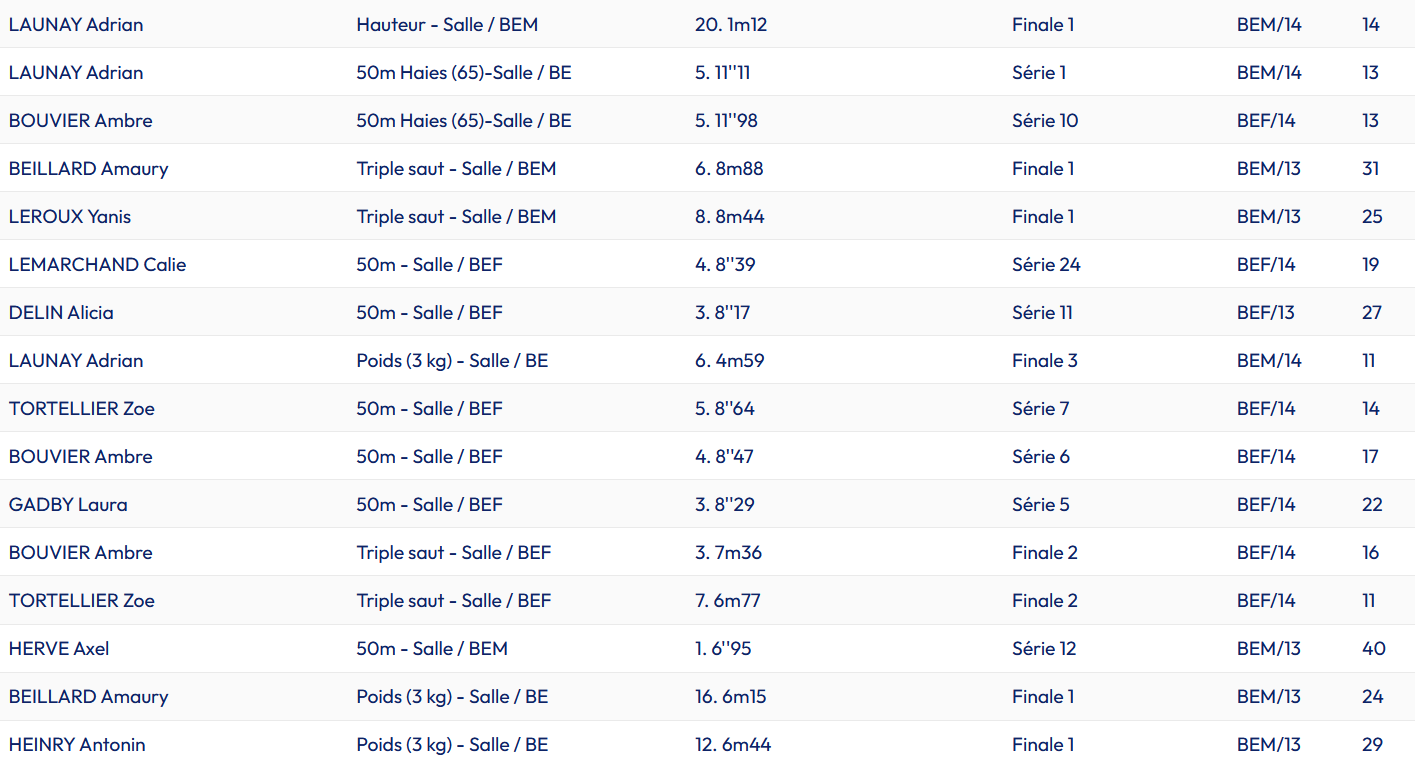Viewport: 1415px width, 768px height.
Task: Click the 3. 7m36 Triple saut result
Action: coord(728,553)
